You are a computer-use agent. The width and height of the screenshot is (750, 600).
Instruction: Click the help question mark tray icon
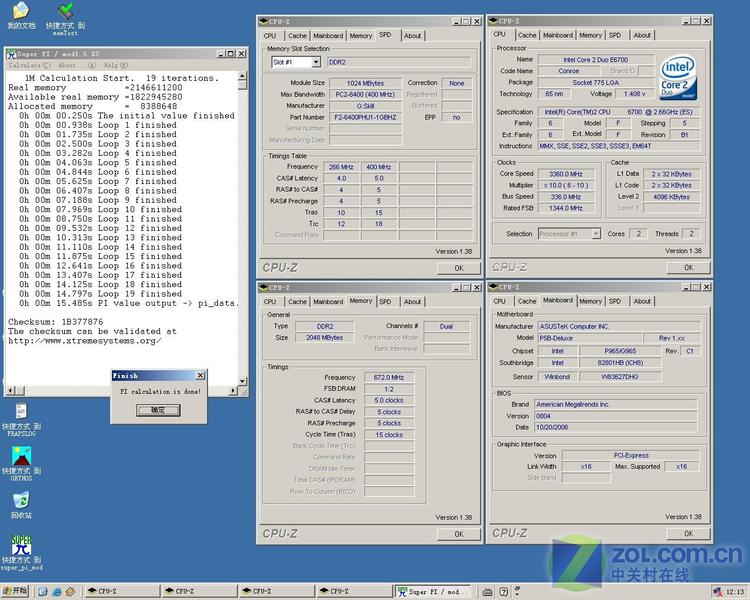click(x=503, y=592)
